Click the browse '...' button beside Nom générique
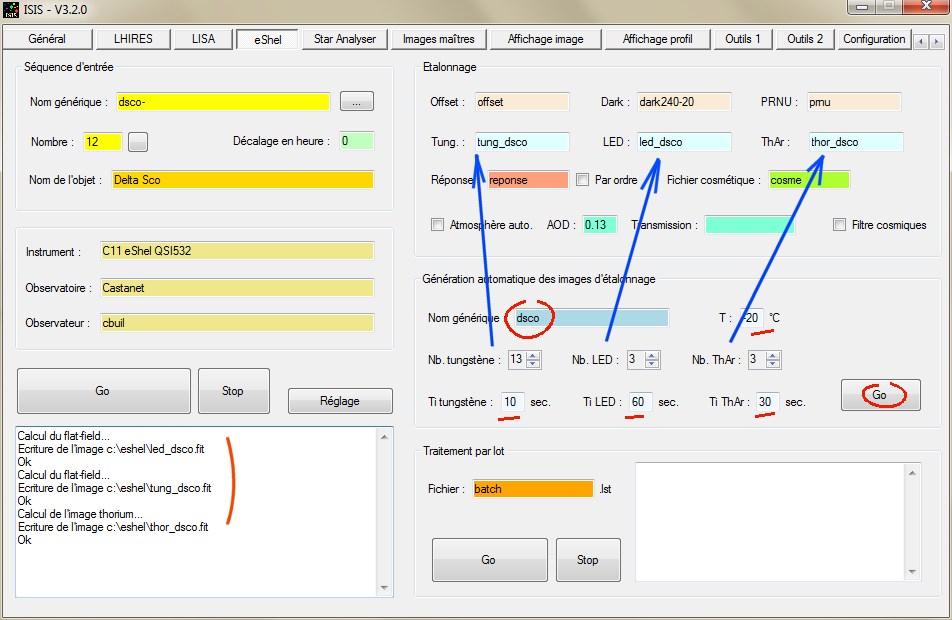 pos(356,101)
